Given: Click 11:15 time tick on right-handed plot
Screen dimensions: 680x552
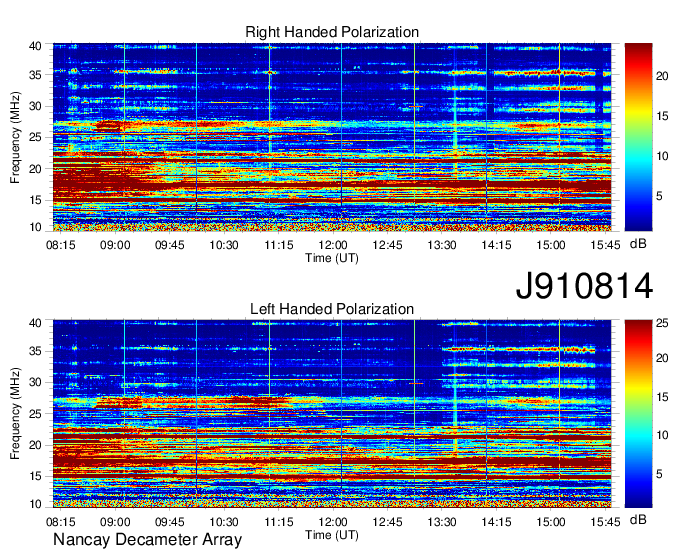Looking at the screenshot, I should click(x=279, y=245).
